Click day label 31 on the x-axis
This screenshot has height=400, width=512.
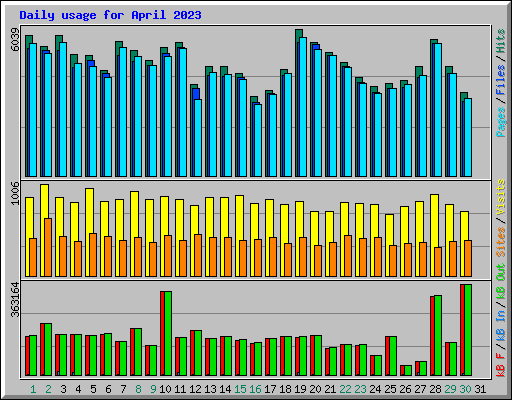click(480, 389)
